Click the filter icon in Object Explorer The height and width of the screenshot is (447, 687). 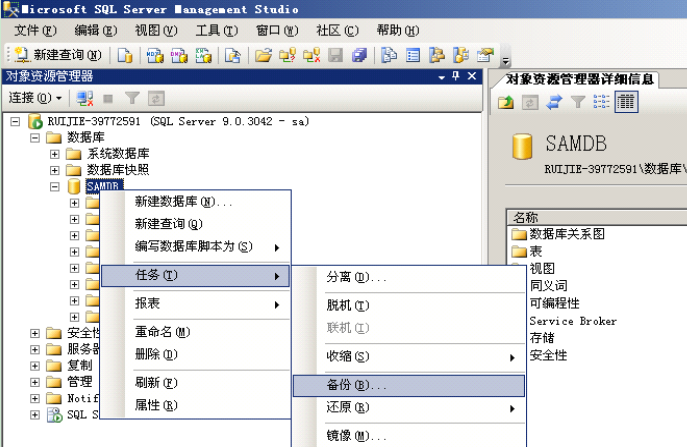(x=132, y=98)
